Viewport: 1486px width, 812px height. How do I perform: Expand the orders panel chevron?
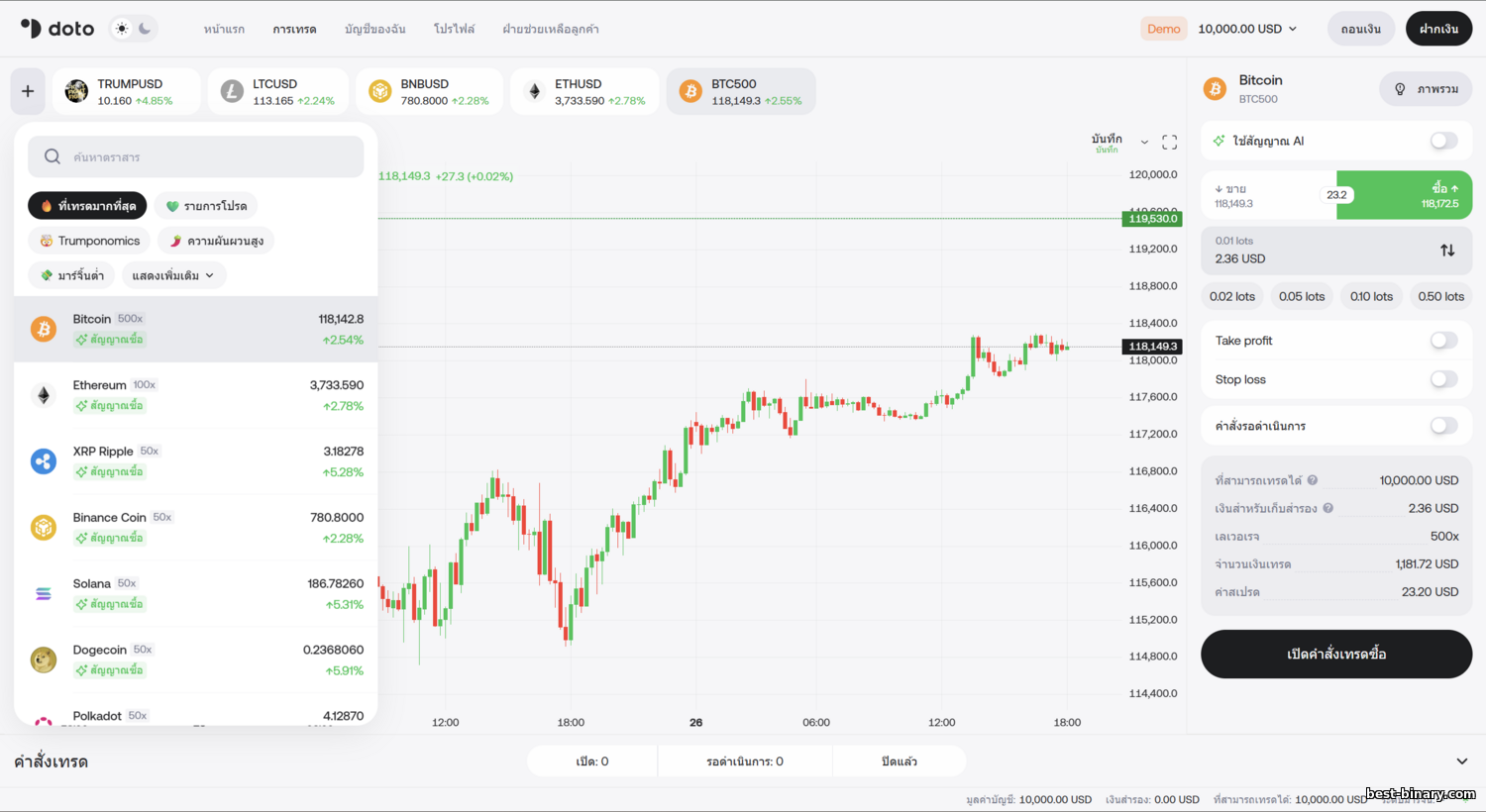pos(1461,761)
